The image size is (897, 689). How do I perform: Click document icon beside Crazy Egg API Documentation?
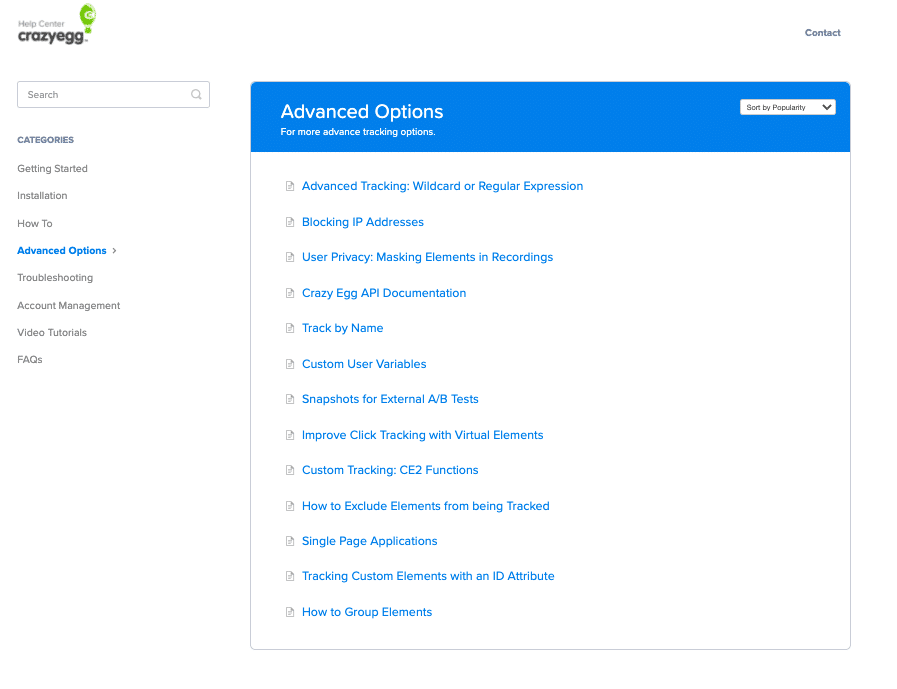[x=290, y=293]
